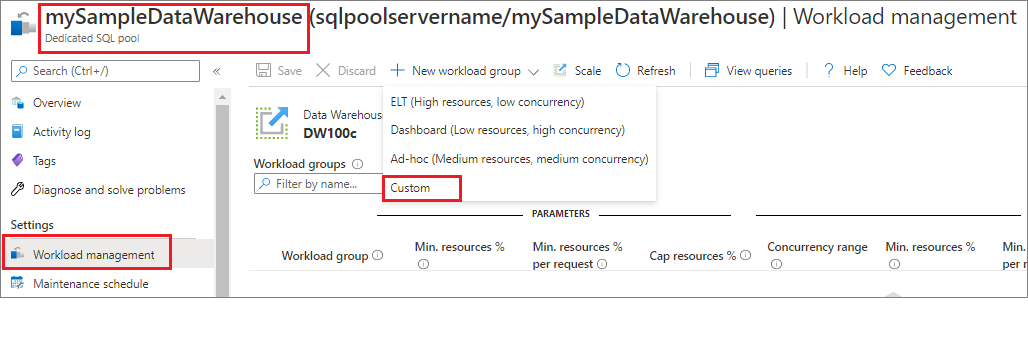Select ELT (High resources, low concurrency)
Image resolution: width=1028 pixels, height=364 pixels.
coord(487,102)
